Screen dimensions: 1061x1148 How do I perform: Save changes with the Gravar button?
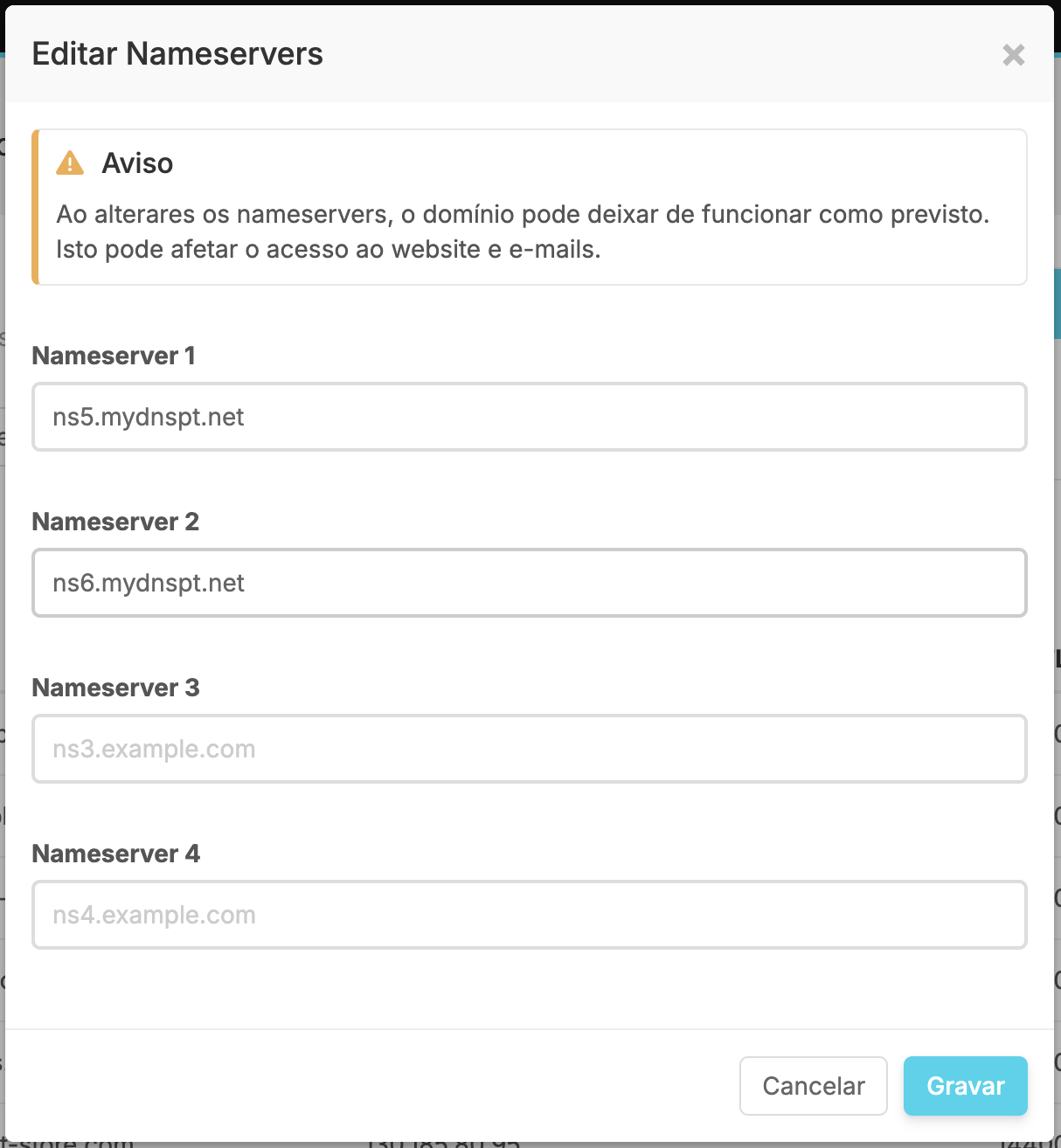click(965, 1086)
